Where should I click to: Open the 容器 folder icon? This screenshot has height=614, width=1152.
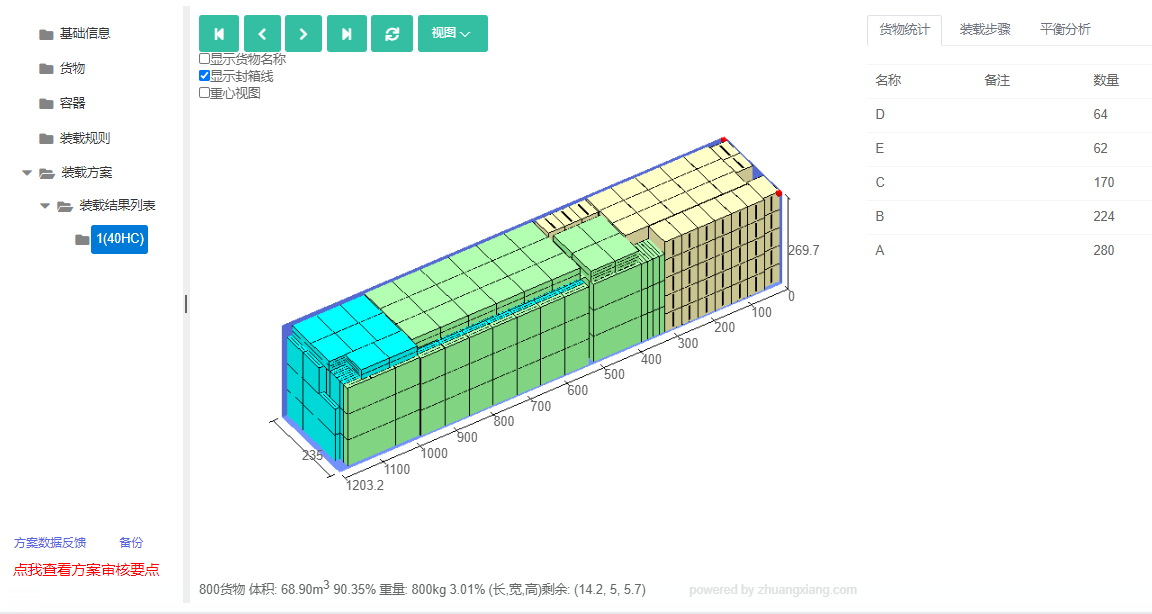46,103
